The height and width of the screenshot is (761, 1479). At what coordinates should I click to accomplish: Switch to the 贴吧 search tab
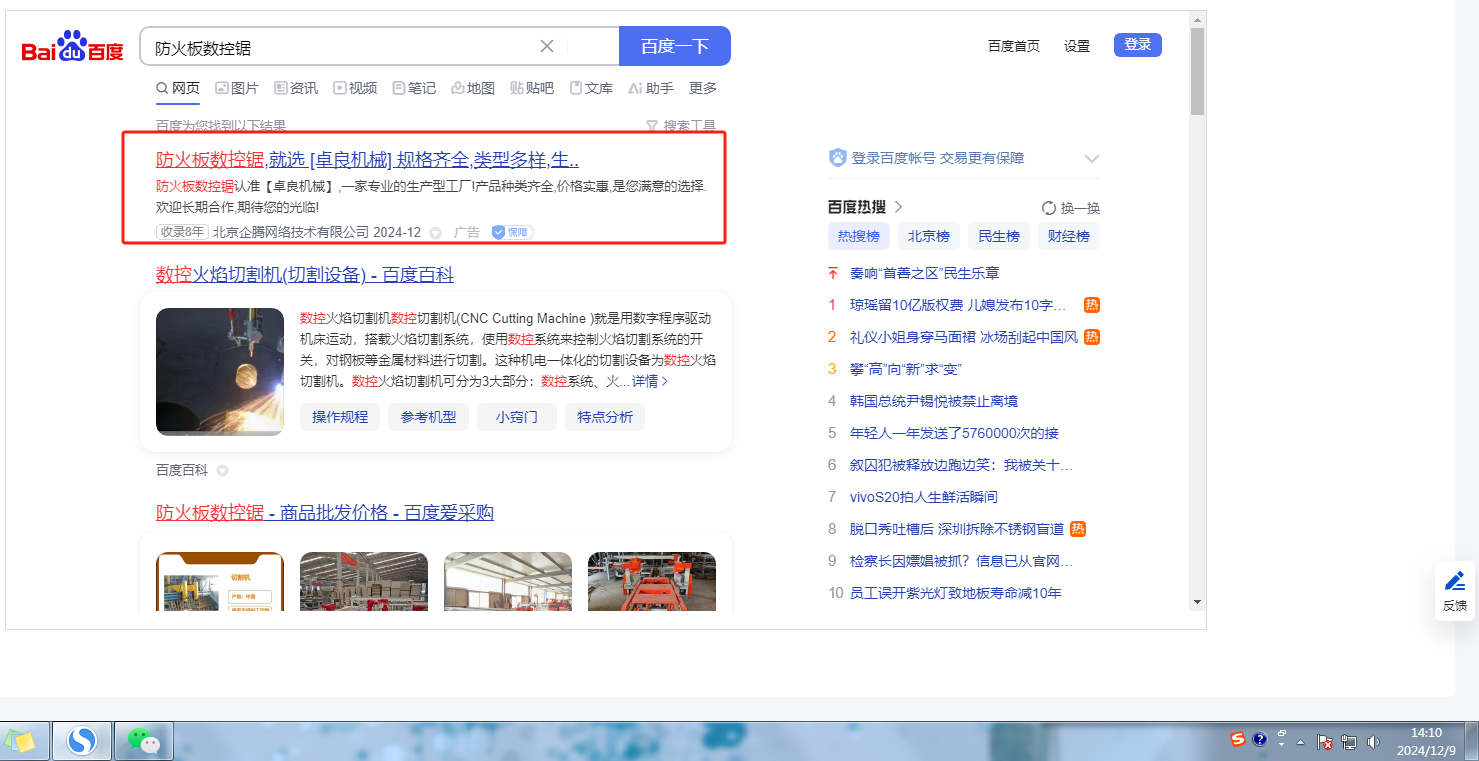pyautogui.click(x=532, y=88)
